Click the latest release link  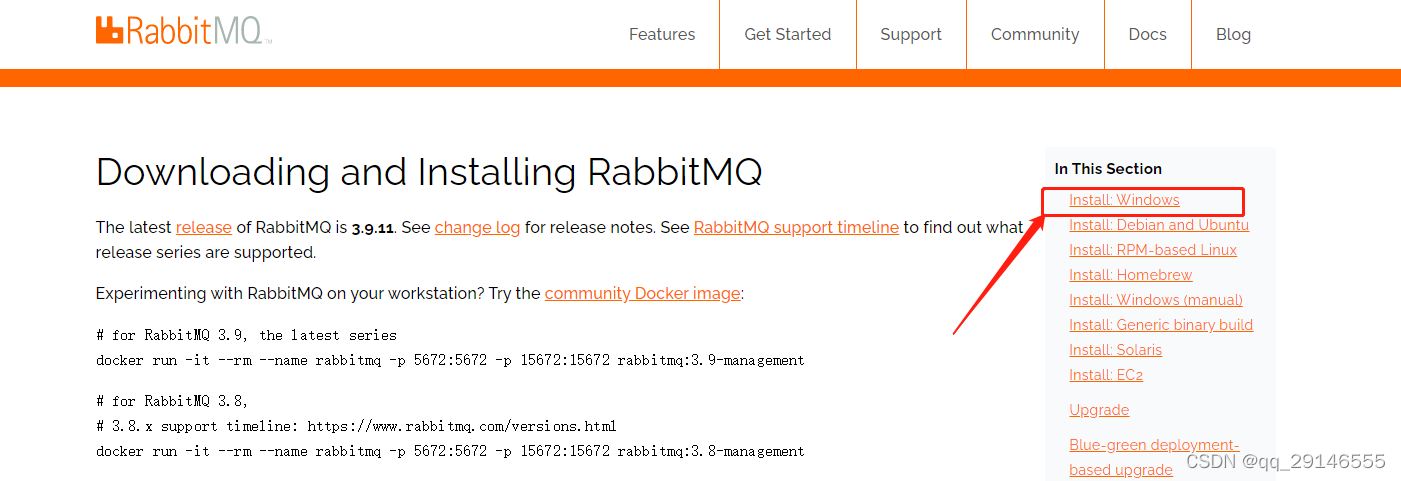pyautogui.click(x=204, y=227)
